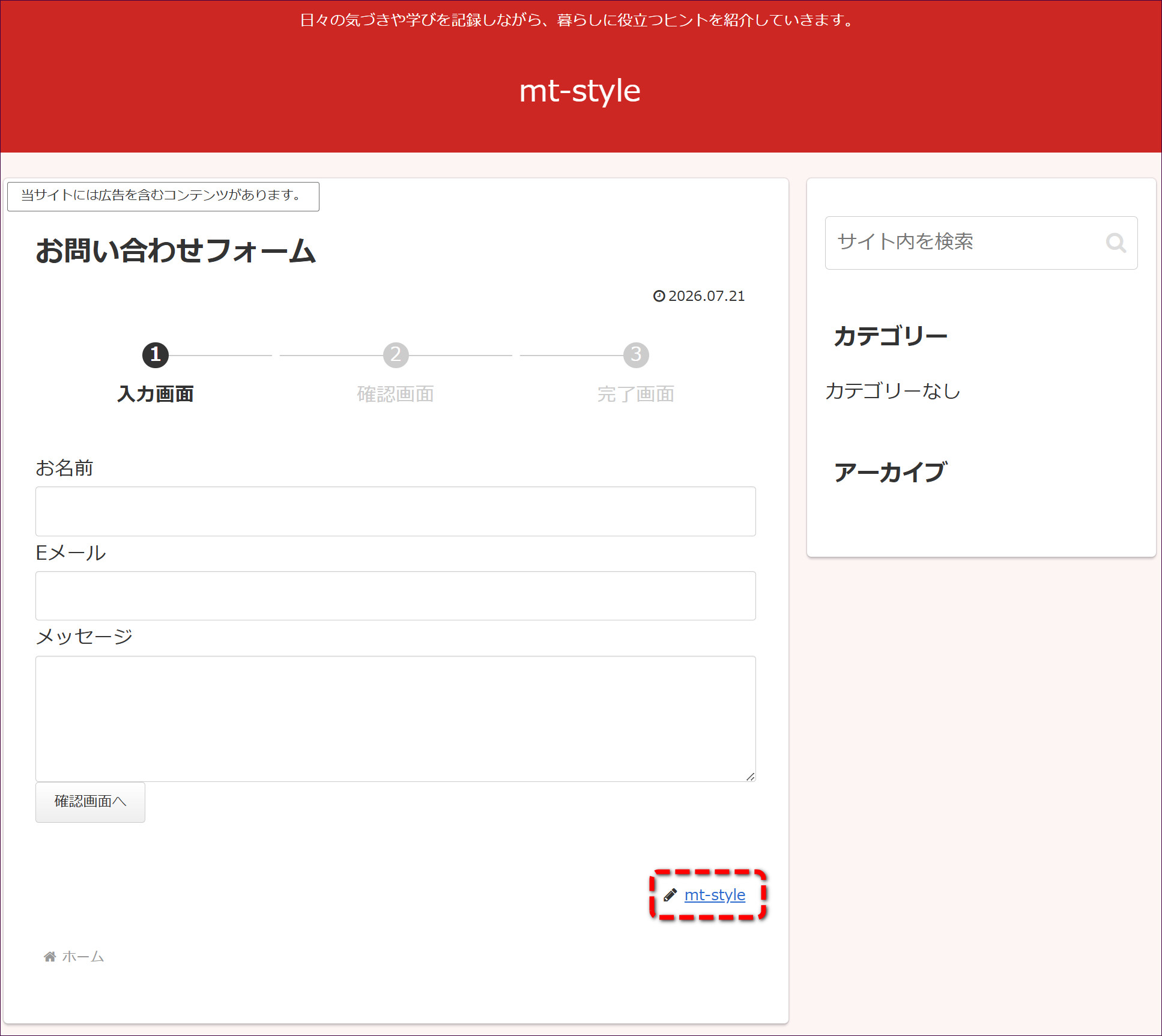Click the 完了画面 step label
Screen dimensions: 1162x1036
[x=636, y=394]
